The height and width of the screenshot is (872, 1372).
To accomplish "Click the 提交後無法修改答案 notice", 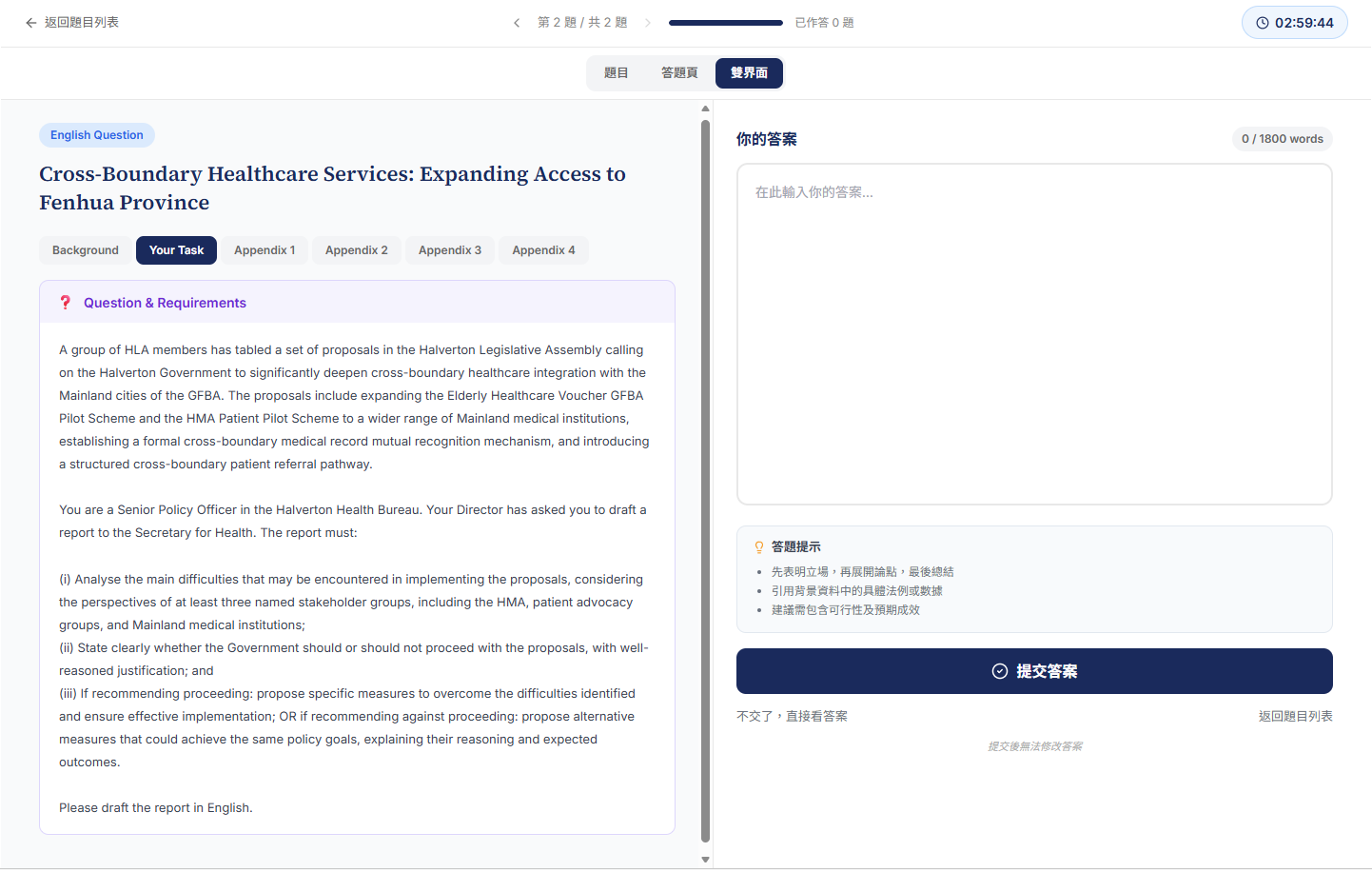I will (x=1034, y=746).
